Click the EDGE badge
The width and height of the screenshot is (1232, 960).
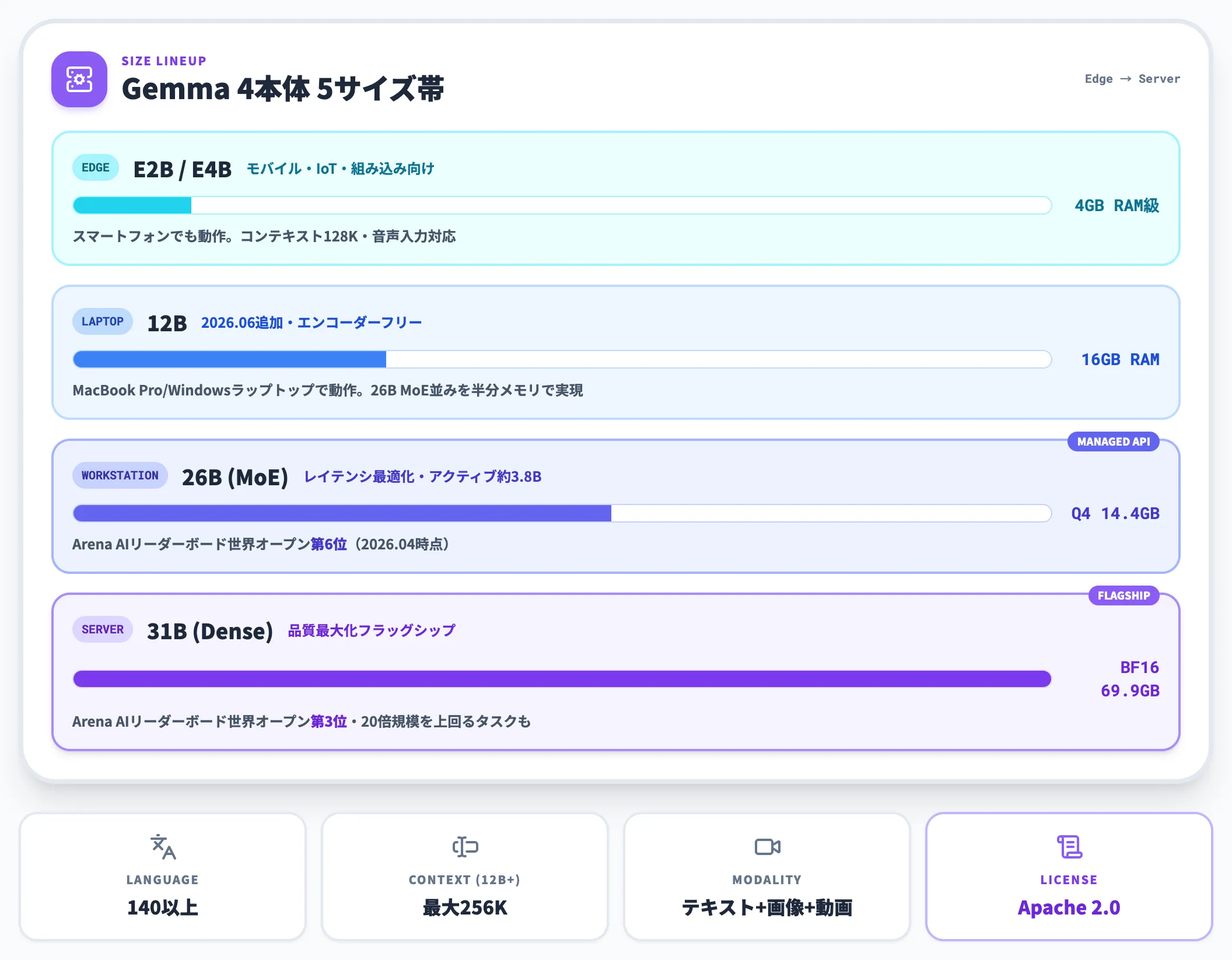coord(96,168)
